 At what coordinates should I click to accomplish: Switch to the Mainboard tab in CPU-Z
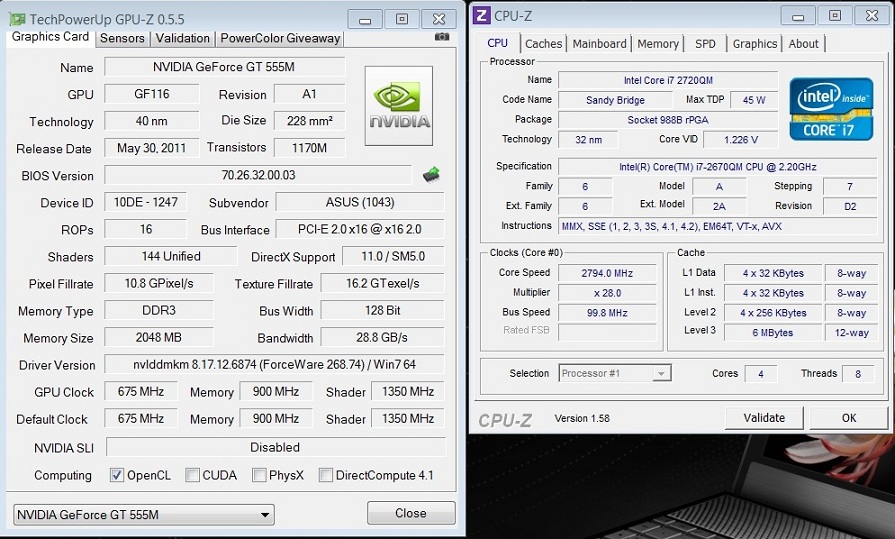tap(599, 44)
